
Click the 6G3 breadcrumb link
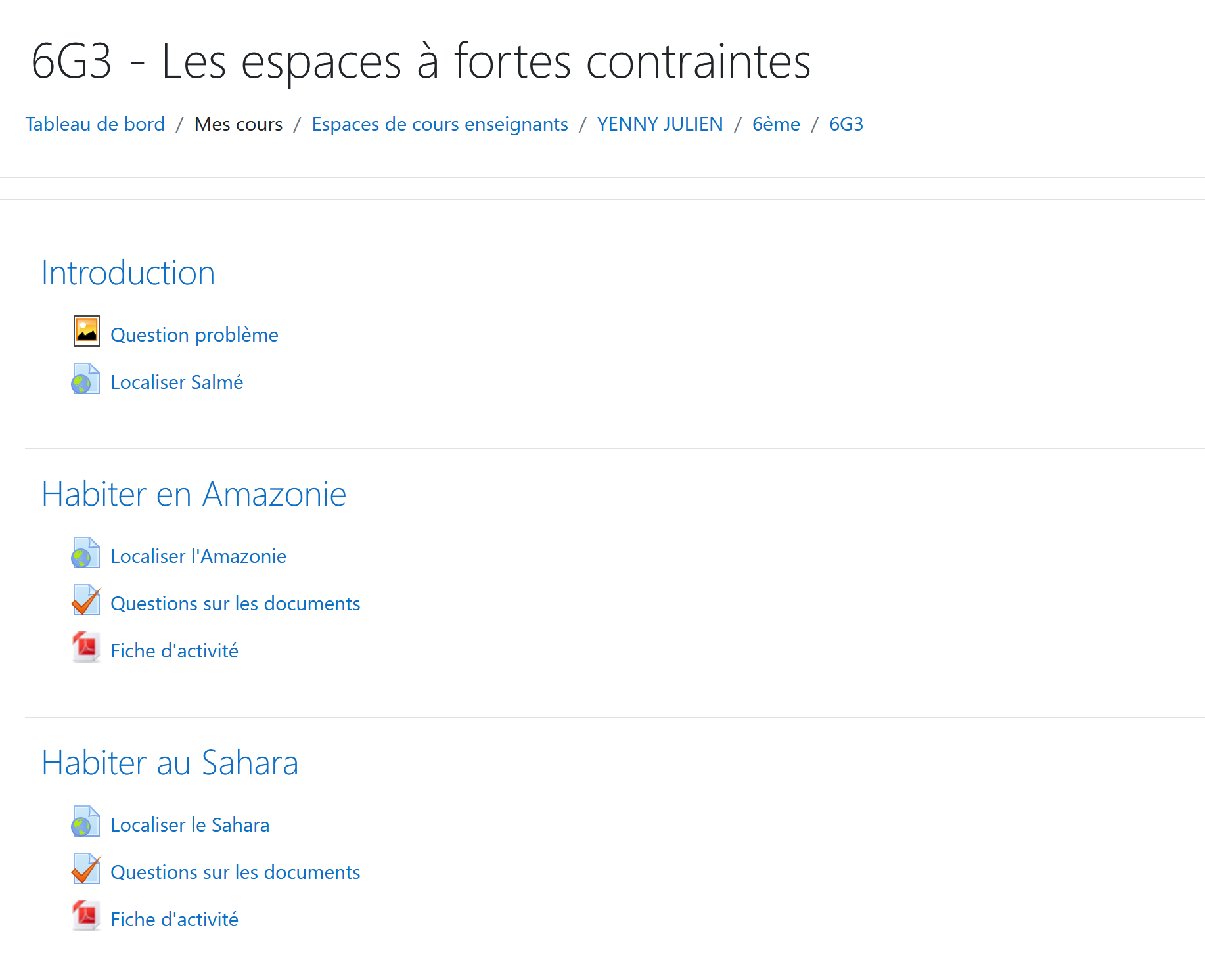pos(846,124)
